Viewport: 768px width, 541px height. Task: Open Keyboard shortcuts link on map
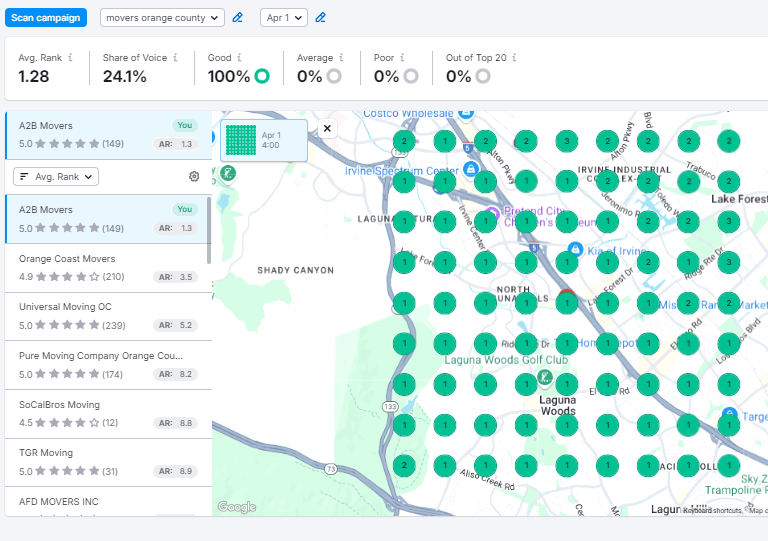tap(712, 510)
